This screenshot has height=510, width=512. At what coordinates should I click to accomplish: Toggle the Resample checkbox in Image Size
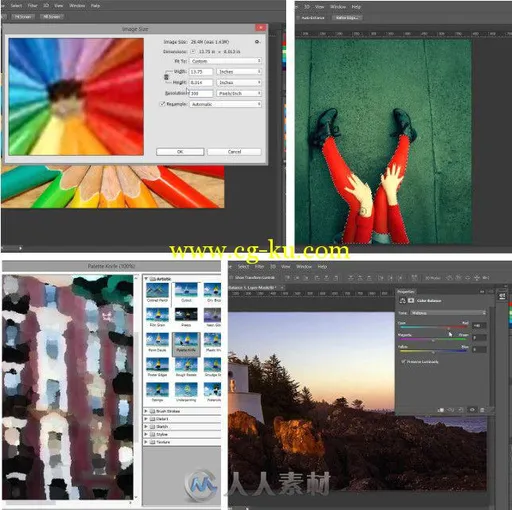pyautogui.click(x=163, y=104)
